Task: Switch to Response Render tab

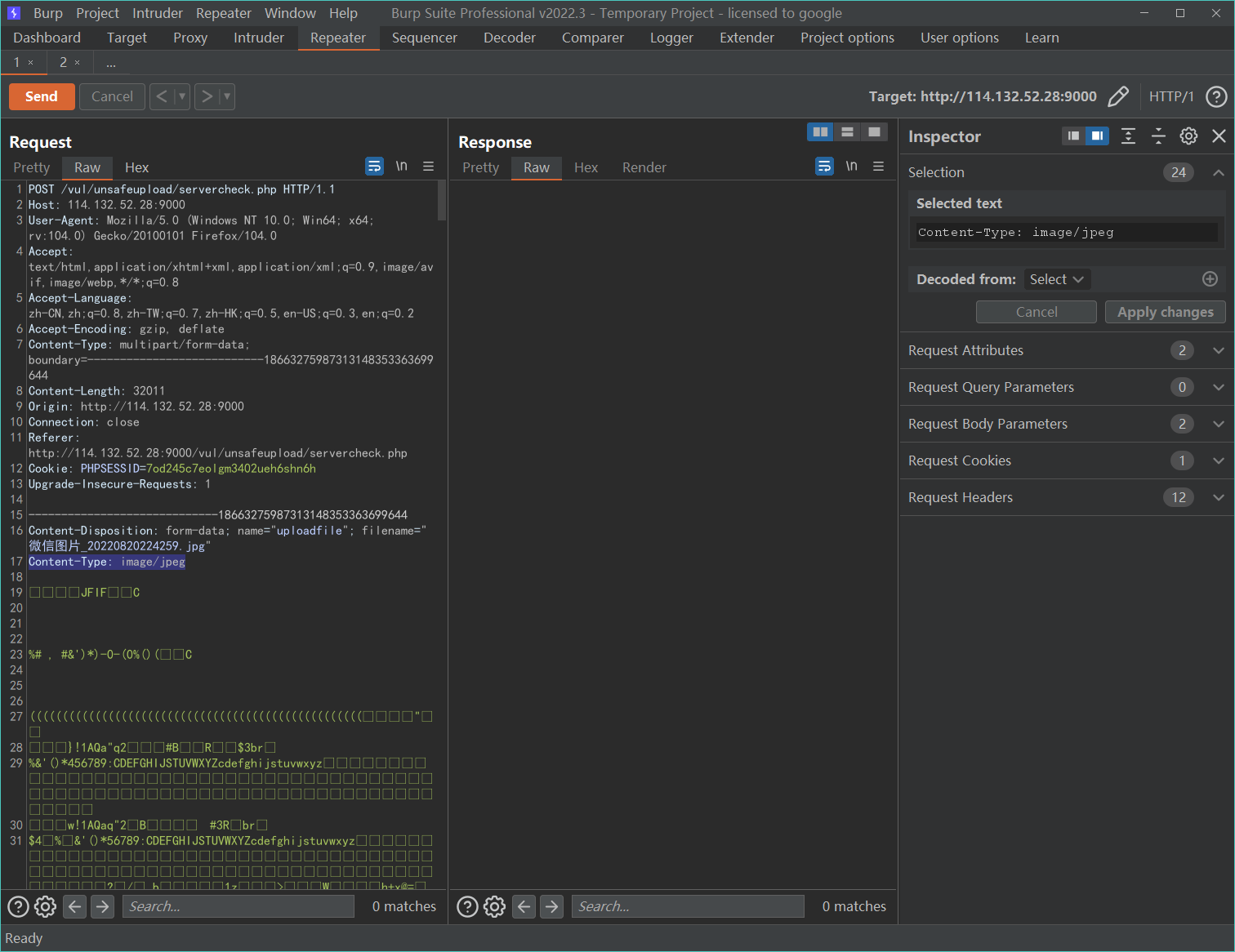Action: [644, 167]
